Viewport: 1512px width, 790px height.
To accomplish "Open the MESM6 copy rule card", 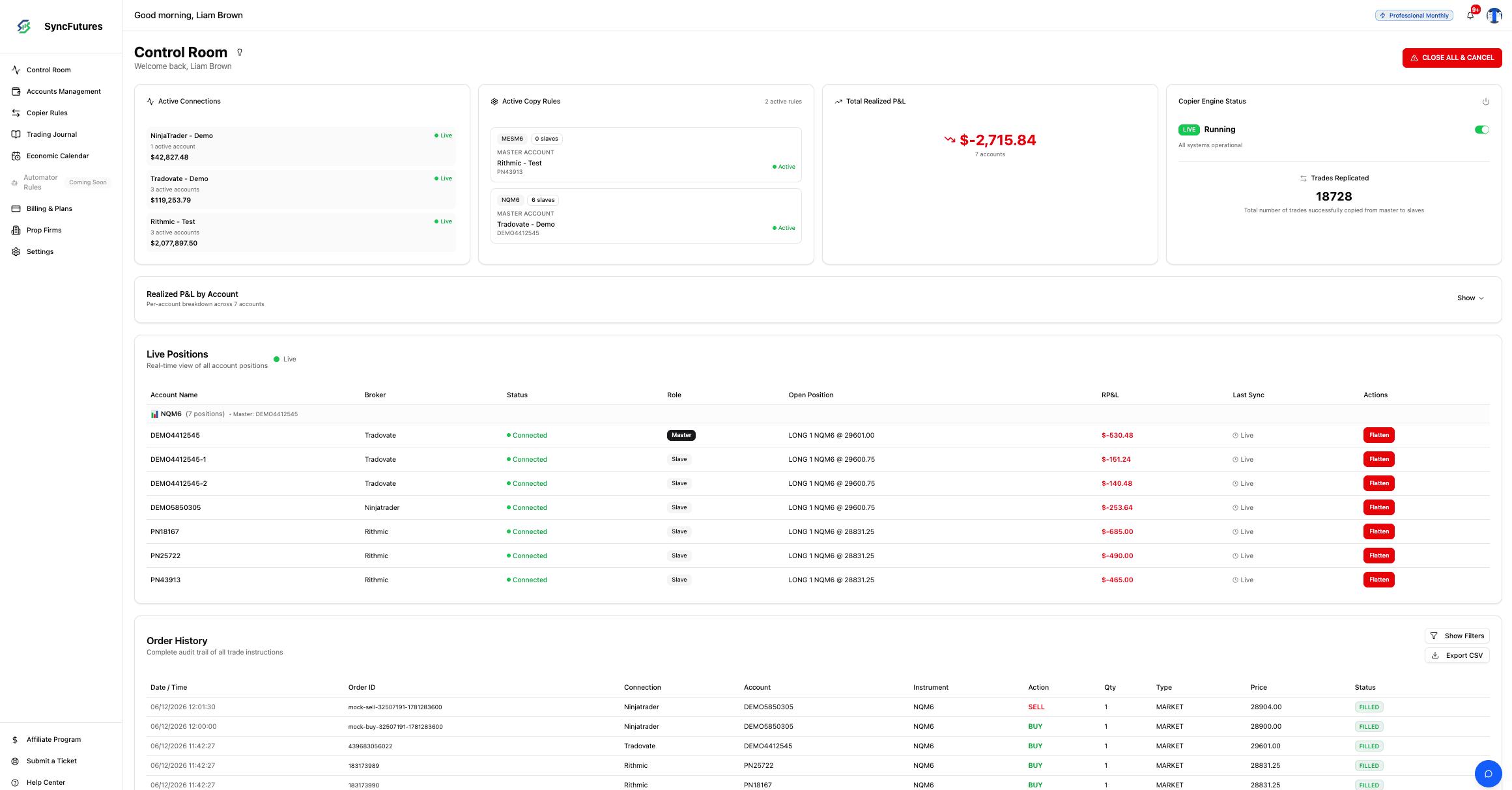I will pos(646,154).
